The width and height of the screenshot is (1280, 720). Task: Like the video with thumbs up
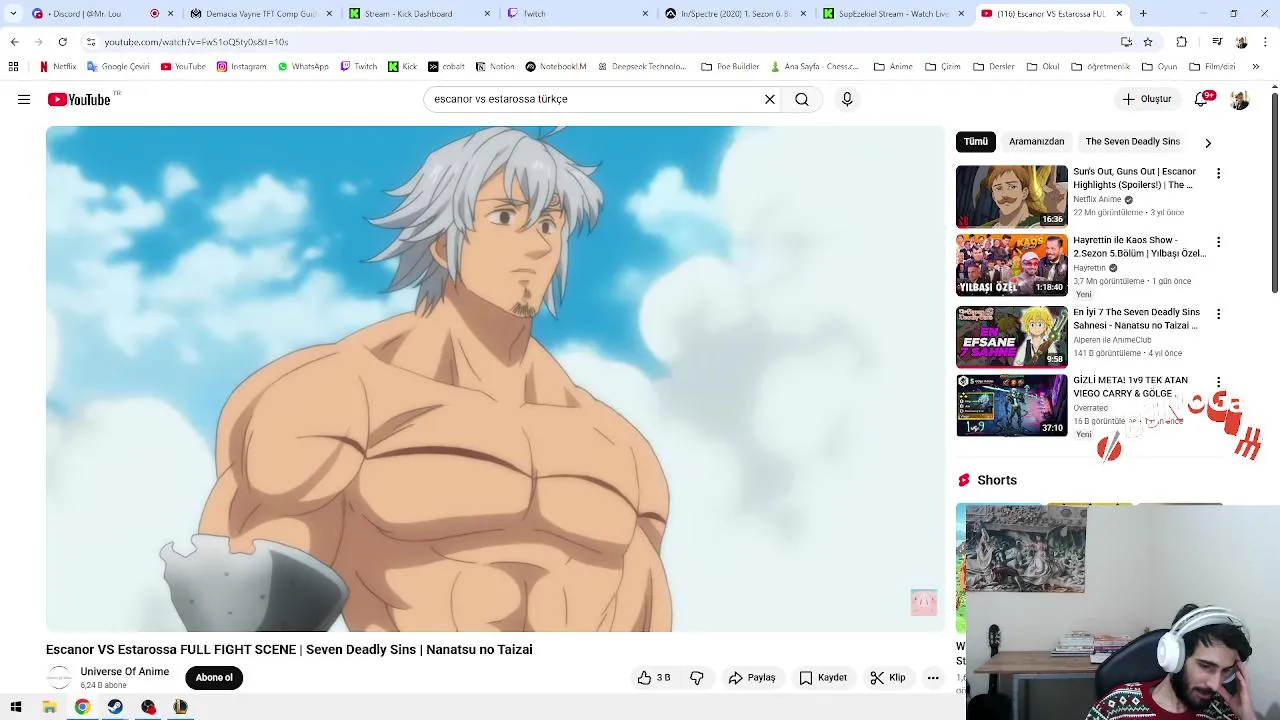point(654,678)
